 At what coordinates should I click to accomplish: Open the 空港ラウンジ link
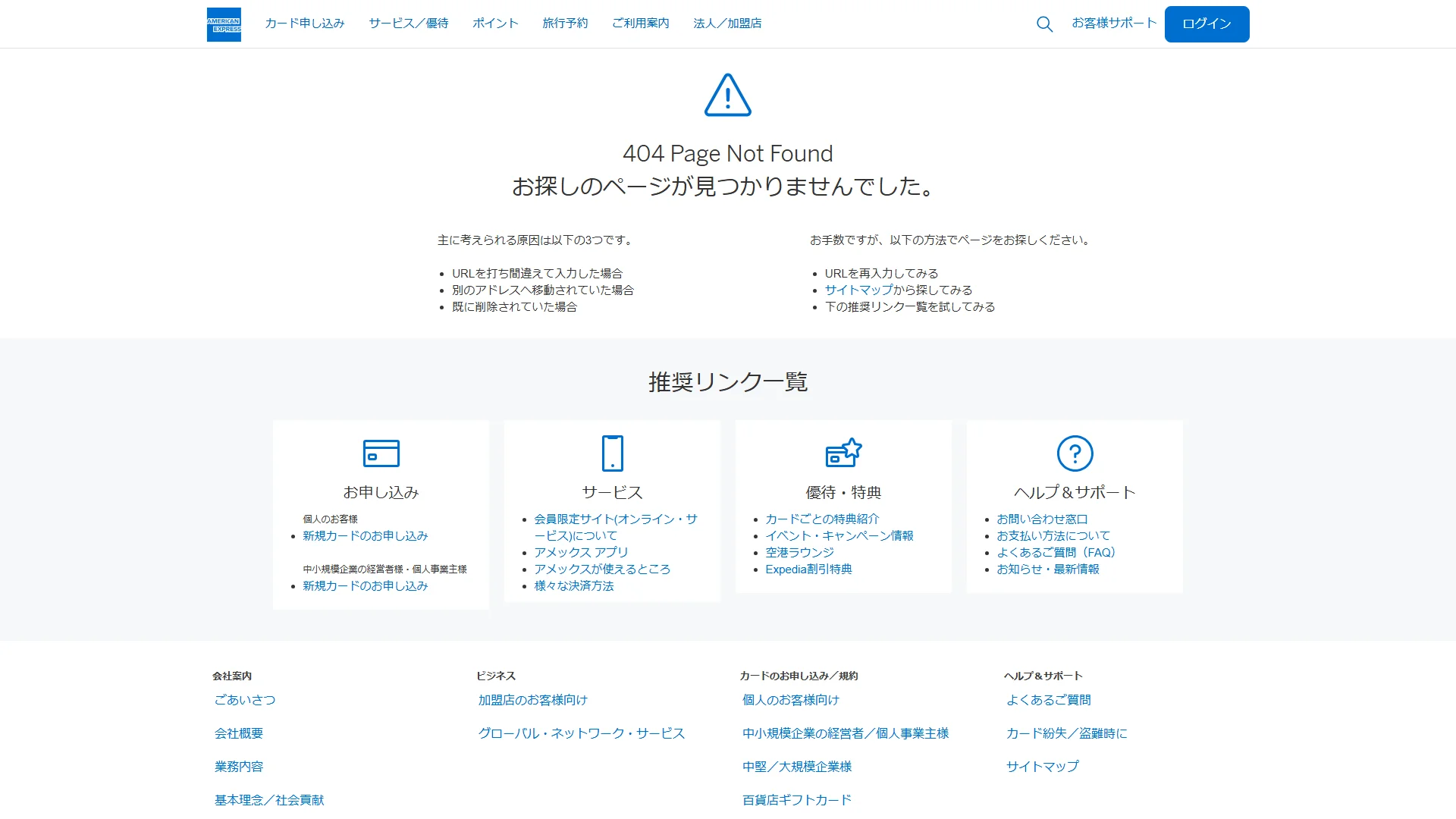(x=799, y=553)
